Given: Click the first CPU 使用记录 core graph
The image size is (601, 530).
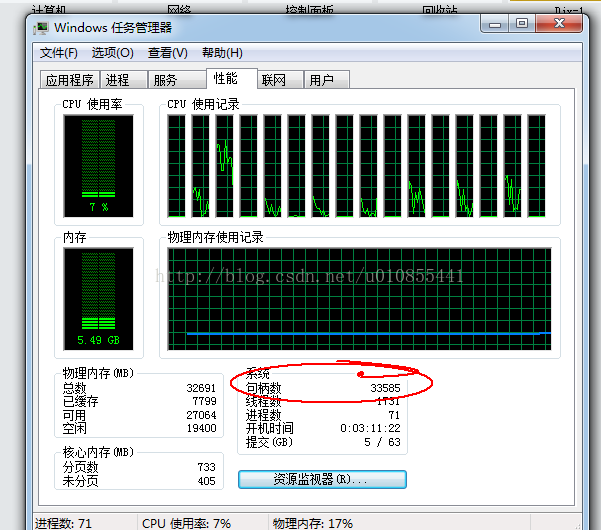Looking at the screenshot, I should (176, 166).
